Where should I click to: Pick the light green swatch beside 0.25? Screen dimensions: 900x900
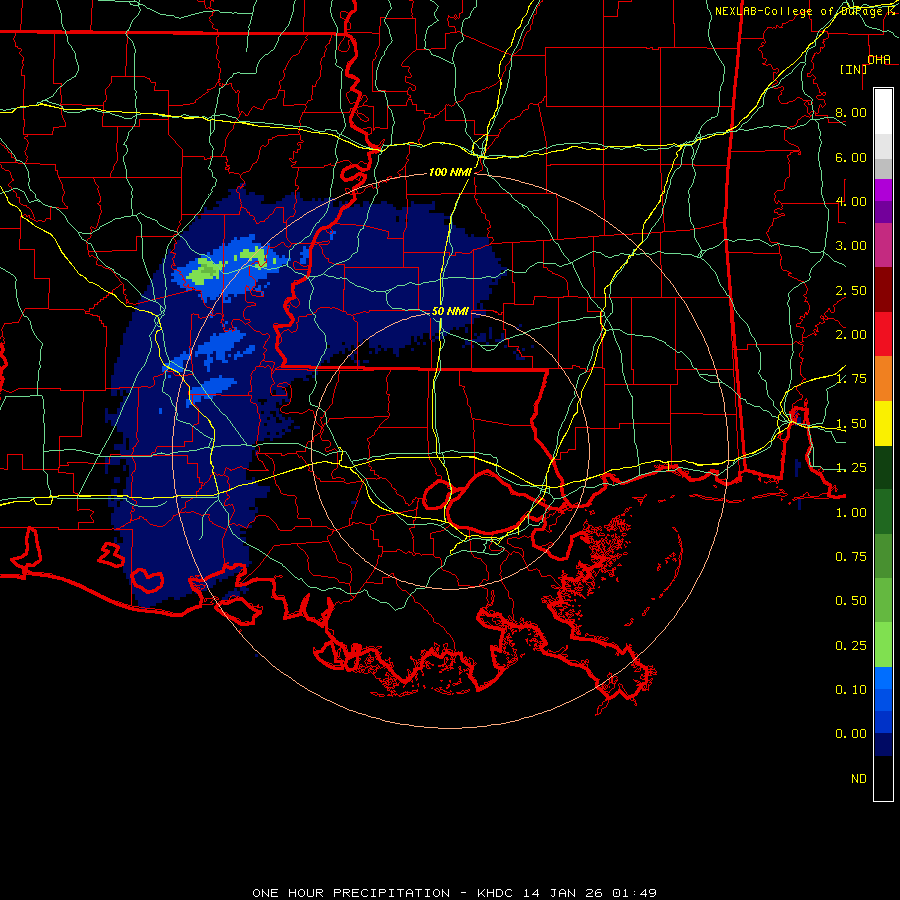(883, 645)
